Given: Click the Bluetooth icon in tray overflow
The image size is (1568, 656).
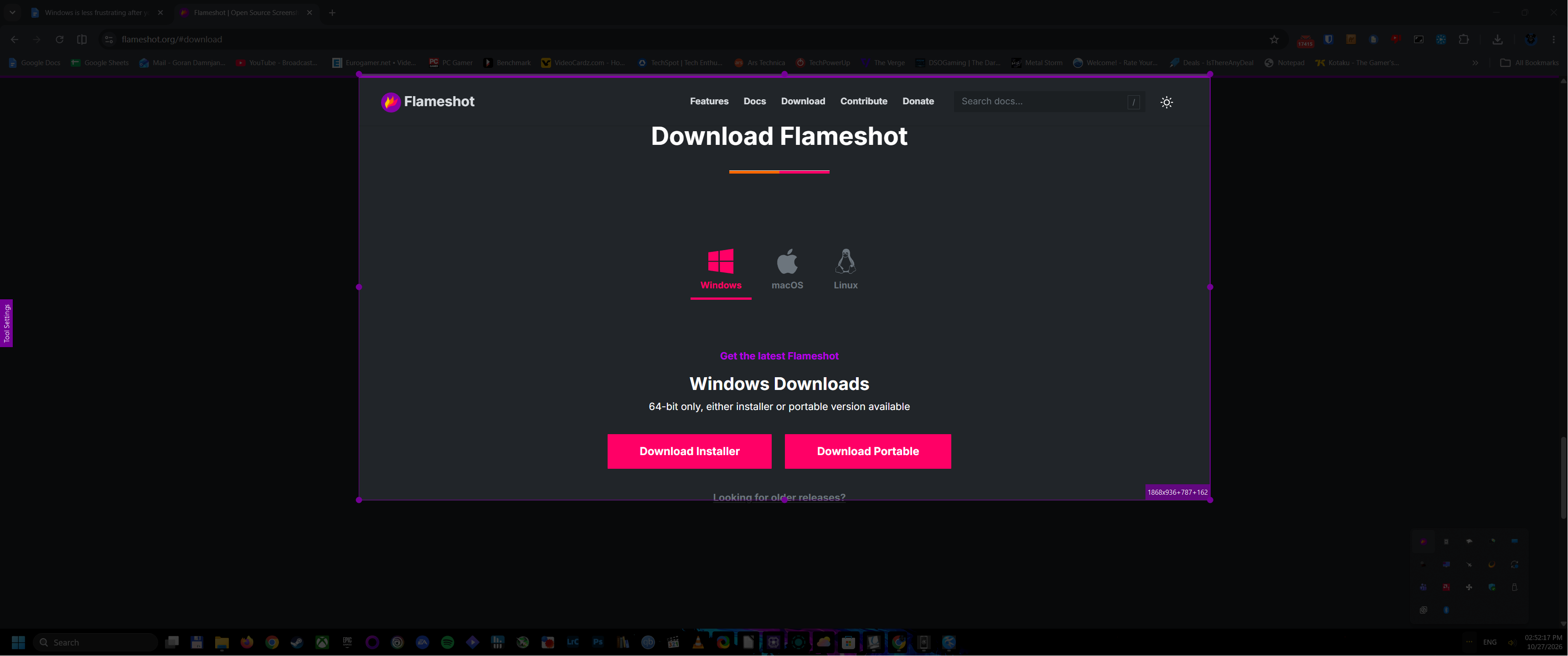Looking at the screenshot, I should click(1446, 610).
